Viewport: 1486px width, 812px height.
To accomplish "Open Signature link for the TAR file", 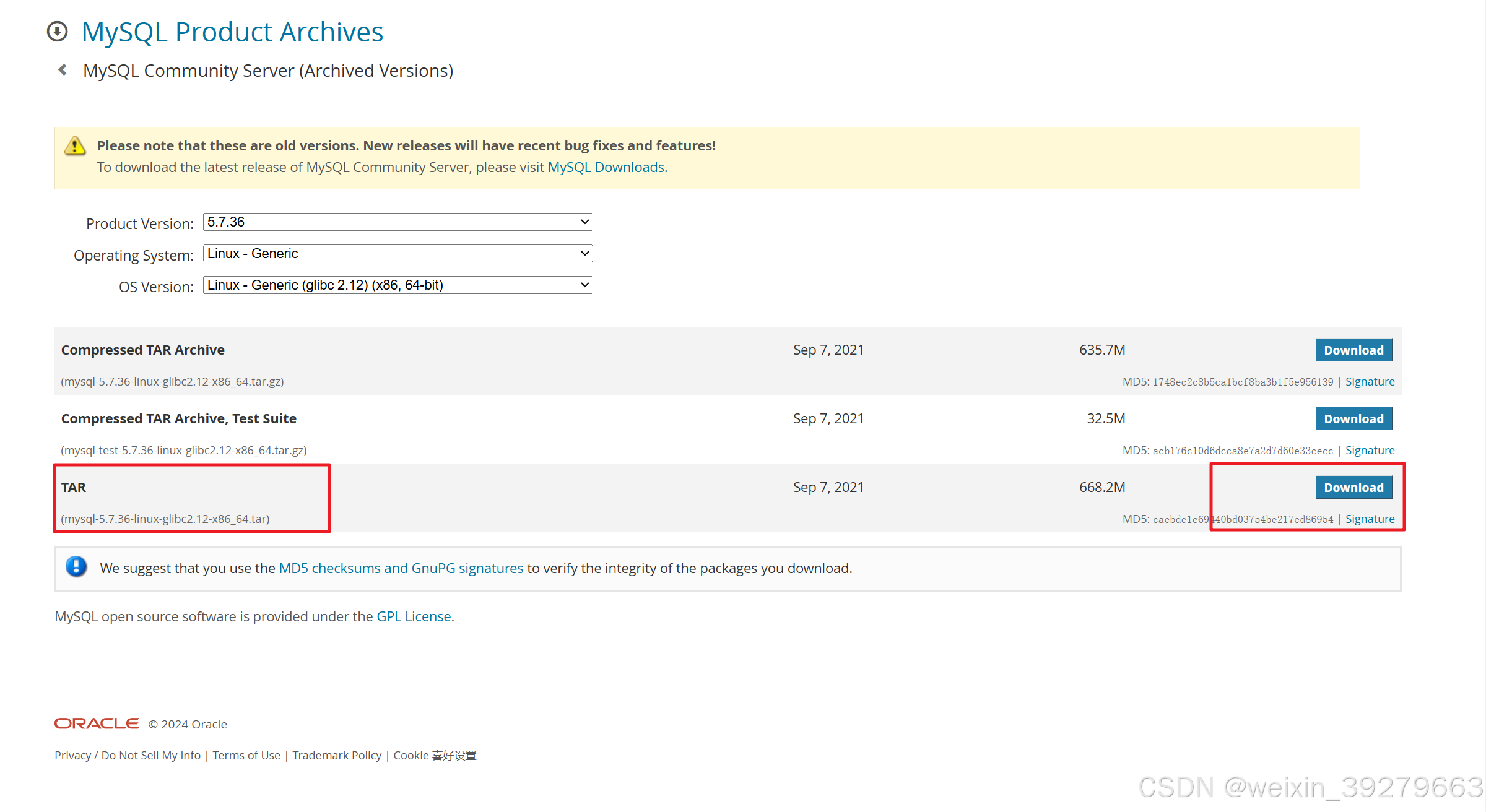I will 1370,519.
